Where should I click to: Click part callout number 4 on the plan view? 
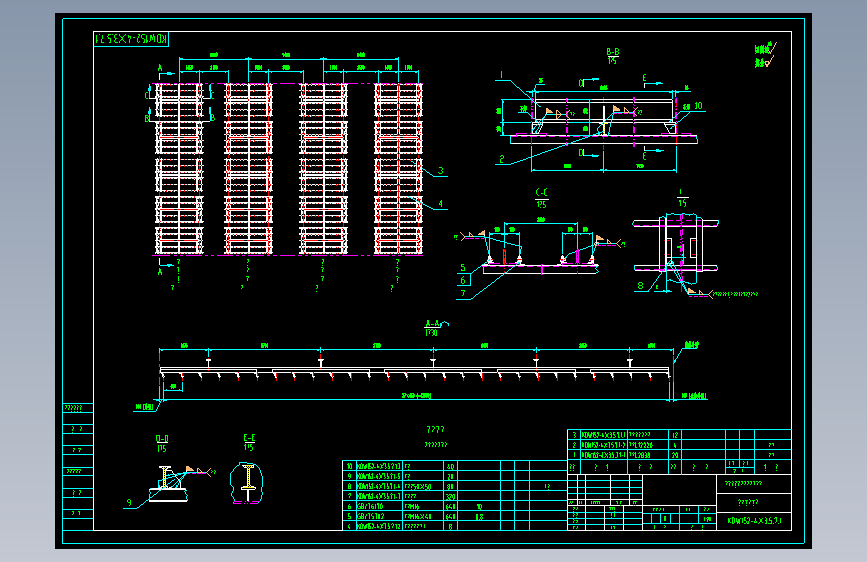point(441,204)
